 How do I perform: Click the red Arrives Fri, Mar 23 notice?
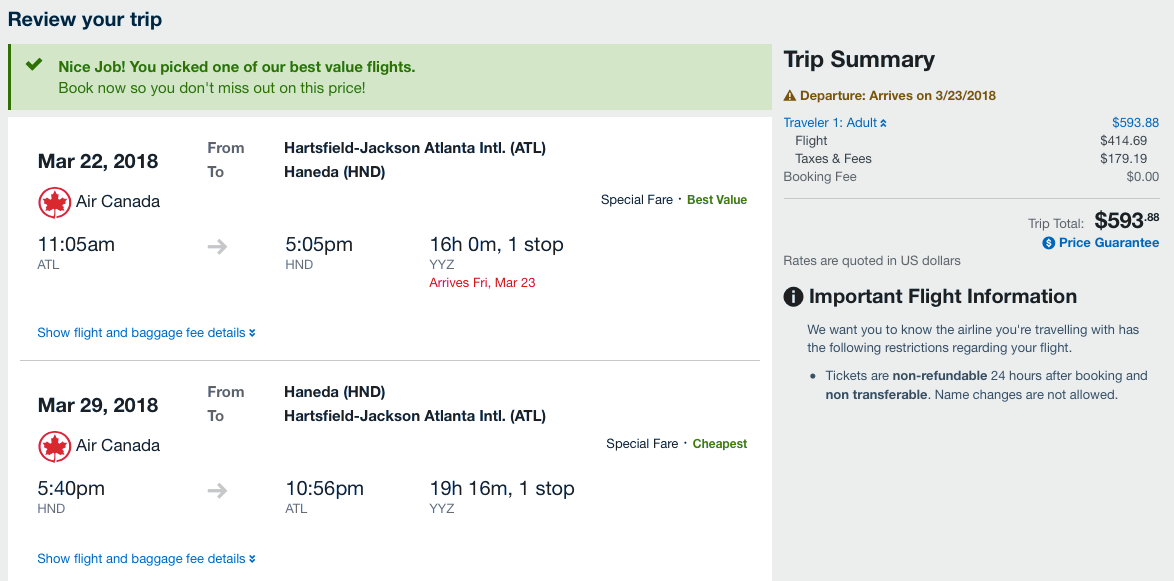(x=482, y=283)
